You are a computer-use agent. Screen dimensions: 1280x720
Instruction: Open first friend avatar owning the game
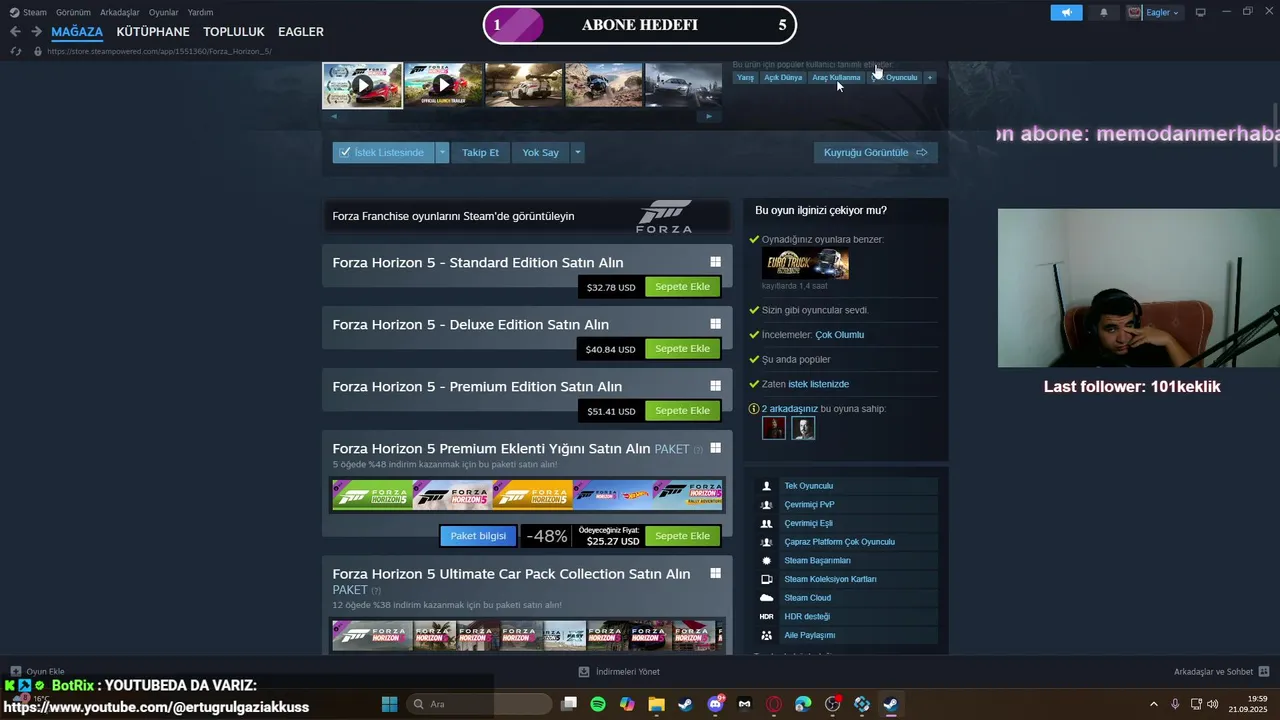click(774, 428)
